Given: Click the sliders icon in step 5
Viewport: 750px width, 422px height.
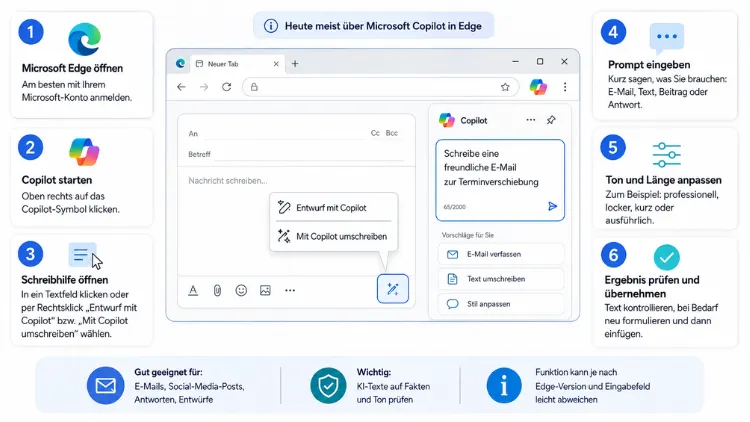Looking at the screenshot, I should pos(667,155).
